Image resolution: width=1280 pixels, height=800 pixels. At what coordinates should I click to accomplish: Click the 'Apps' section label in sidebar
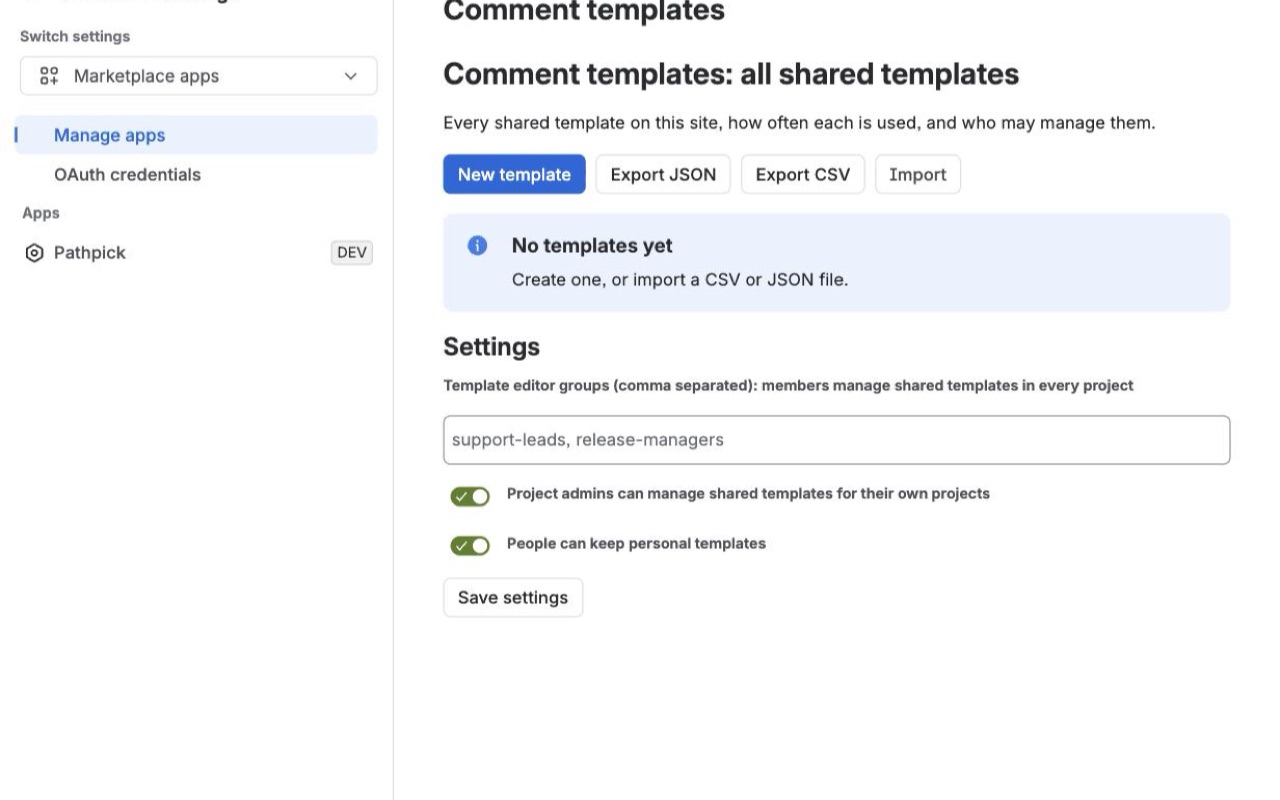[x=41, y=213]
